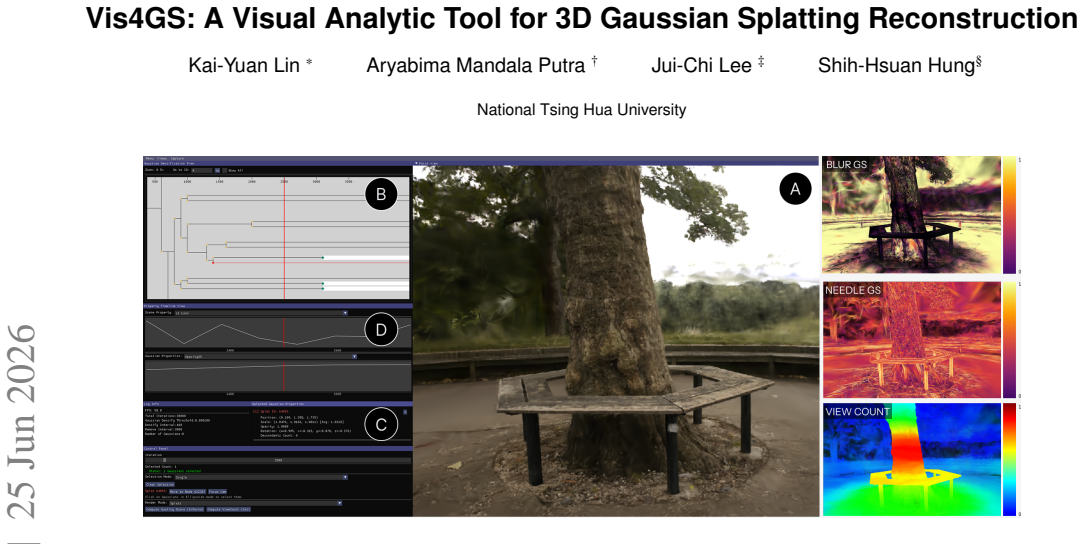Image resolution: width=1083 pixels, height=544 pixels.
Task: Click the Gaussian Densification Tree panel title
Action: pos(169,164)
